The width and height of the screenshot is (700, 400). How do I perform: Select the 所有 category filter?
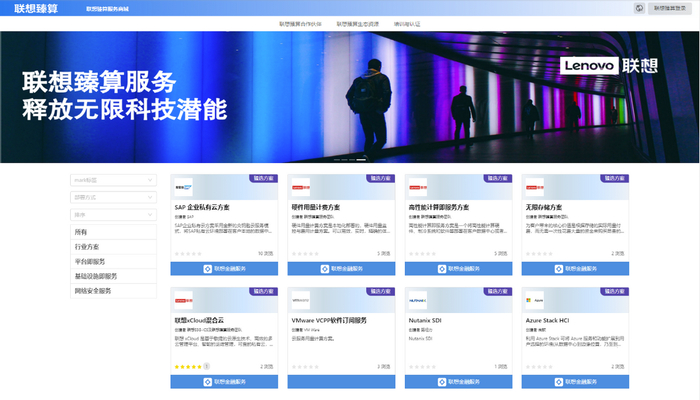[x=113, y=232]
